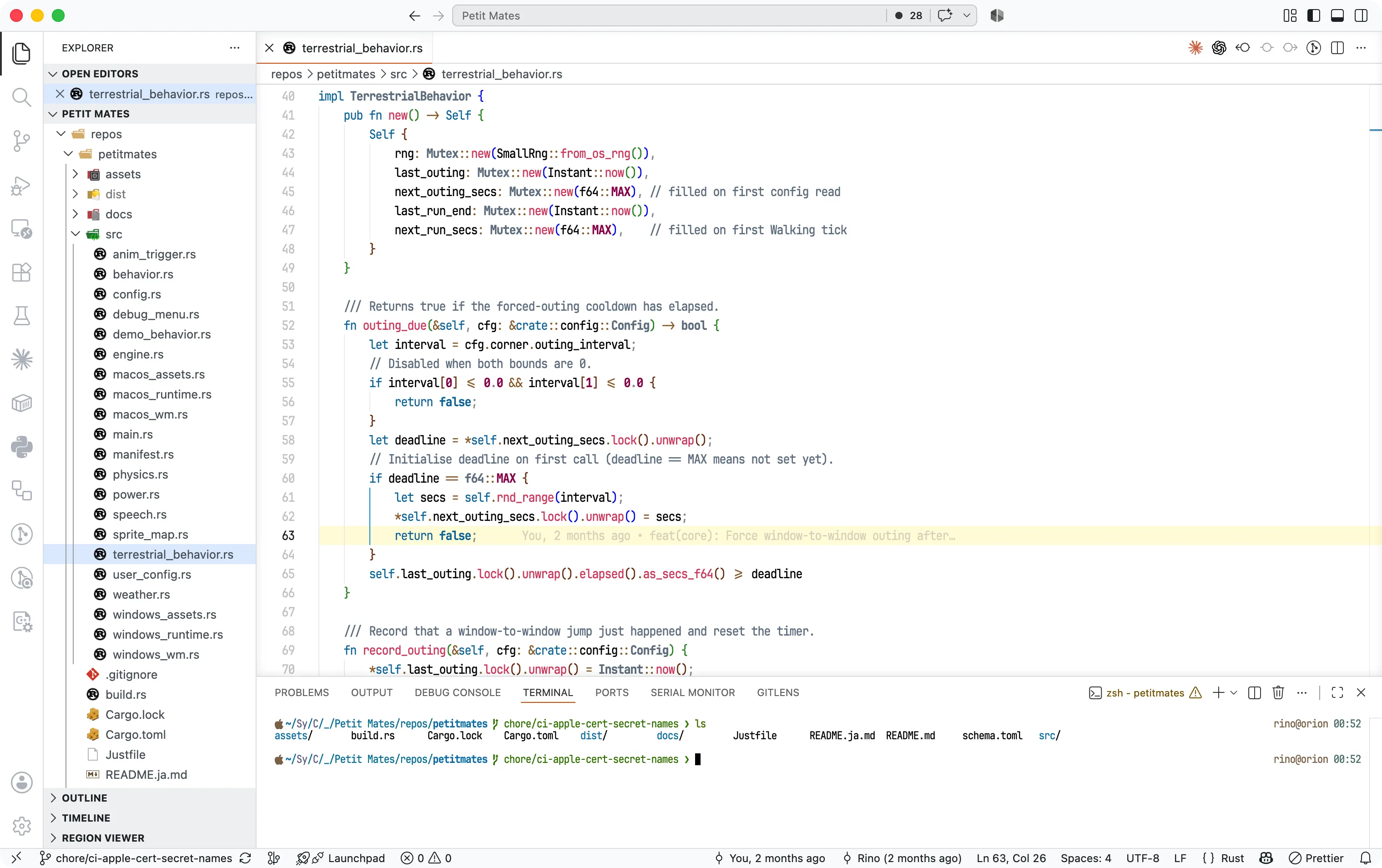This screenshot has height=868, width=1382.
Task: Expand the dist folder
Action: pos(75,194)
